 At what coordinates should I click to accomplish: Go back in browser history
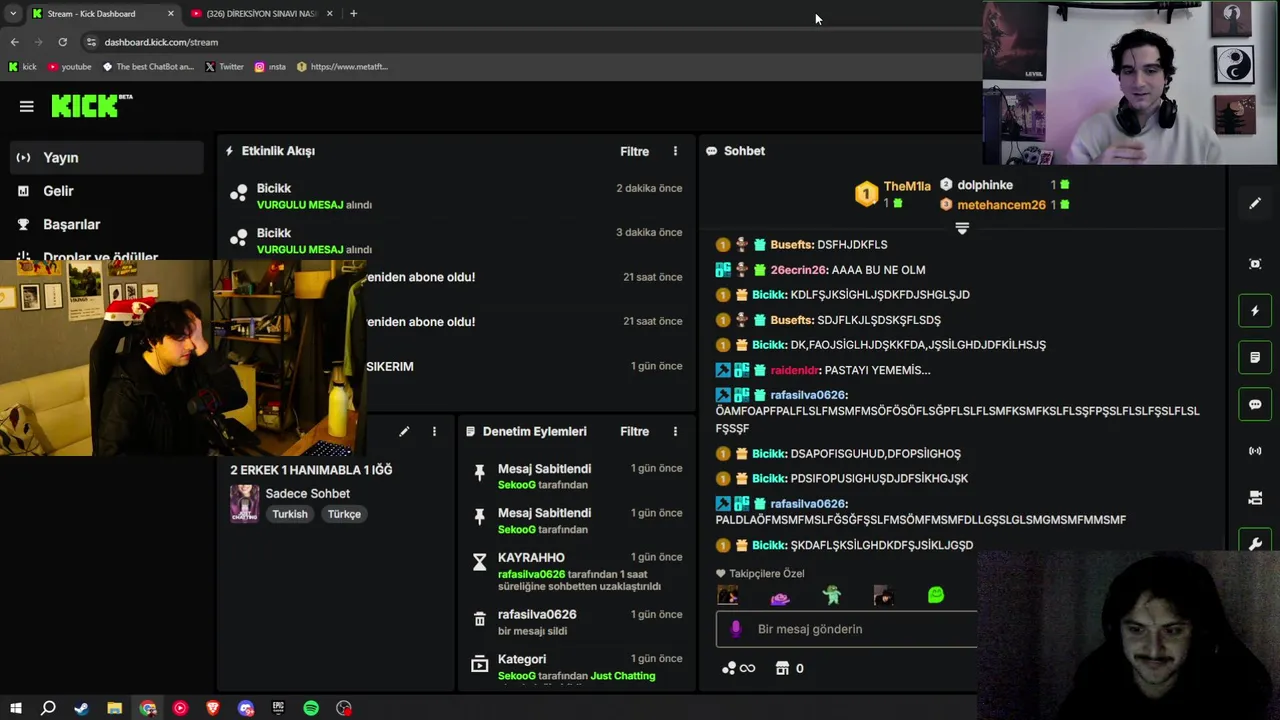point(14,42)
